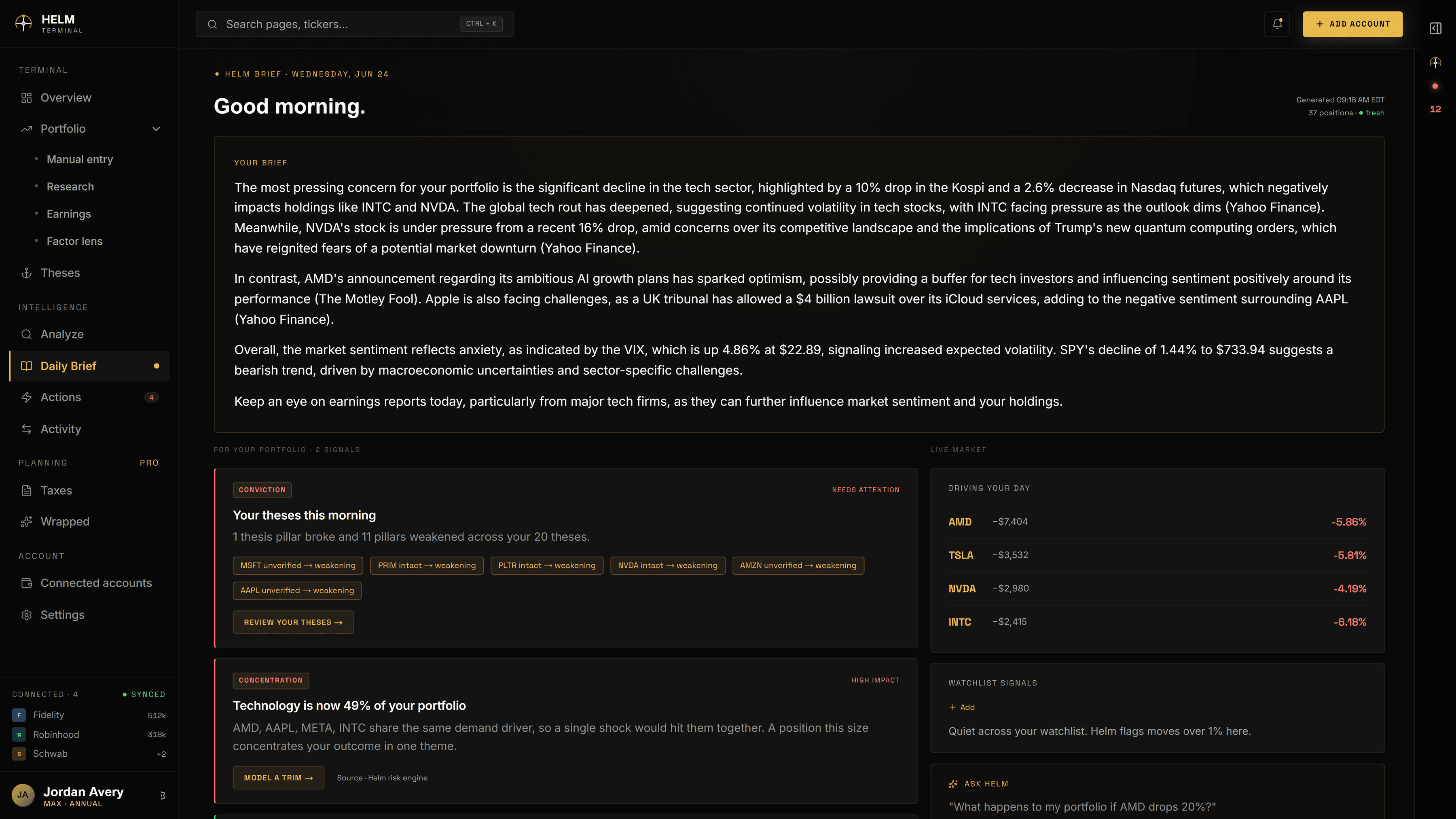Collapse the Portfolio submenu chevron
1456x819 pixels.
click(157, 129)
